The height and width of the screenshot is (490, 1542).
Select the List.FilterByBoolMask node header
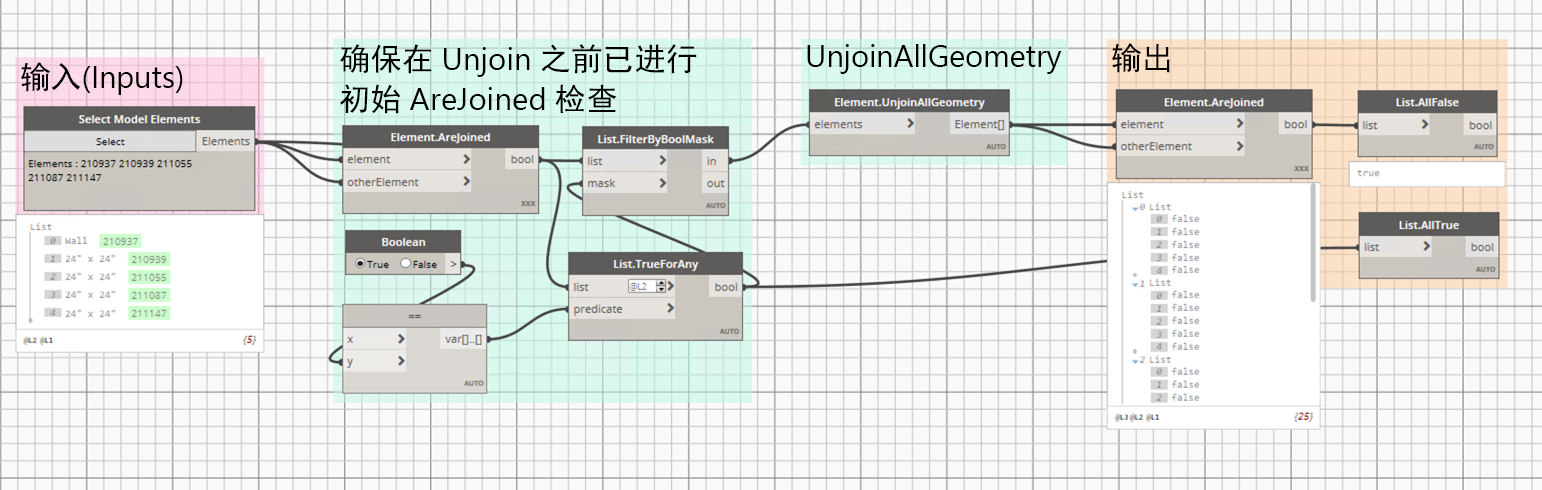click(656, 139)
